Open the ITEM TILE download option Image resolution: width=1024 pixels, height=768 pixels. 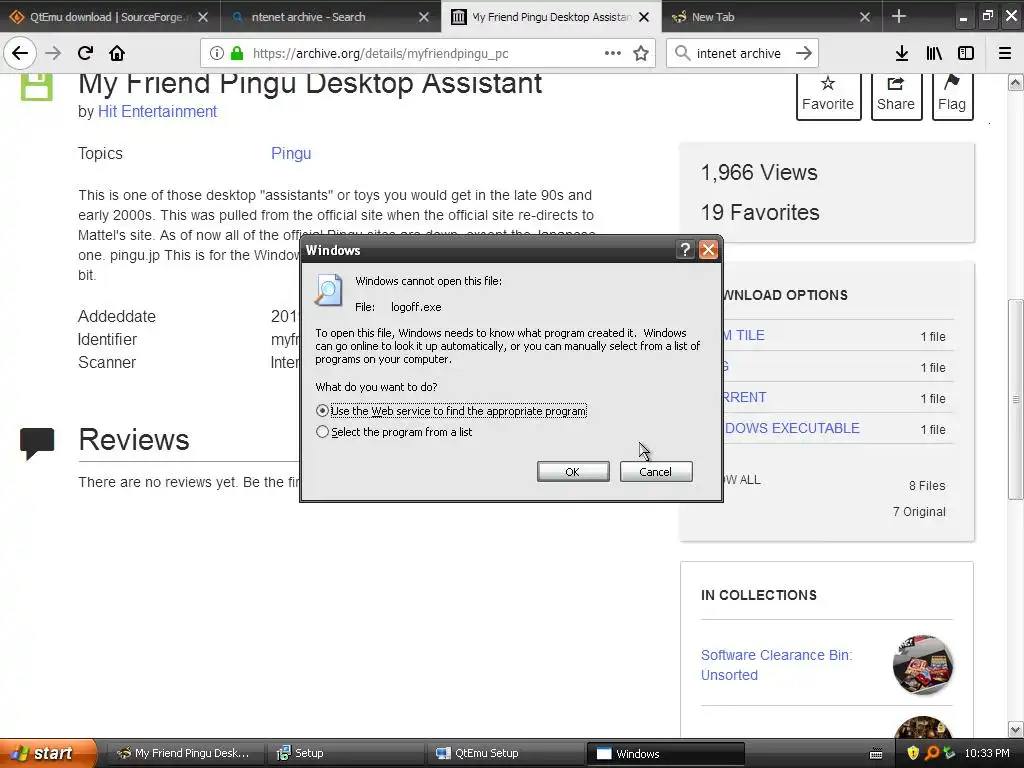coord(744,336)
